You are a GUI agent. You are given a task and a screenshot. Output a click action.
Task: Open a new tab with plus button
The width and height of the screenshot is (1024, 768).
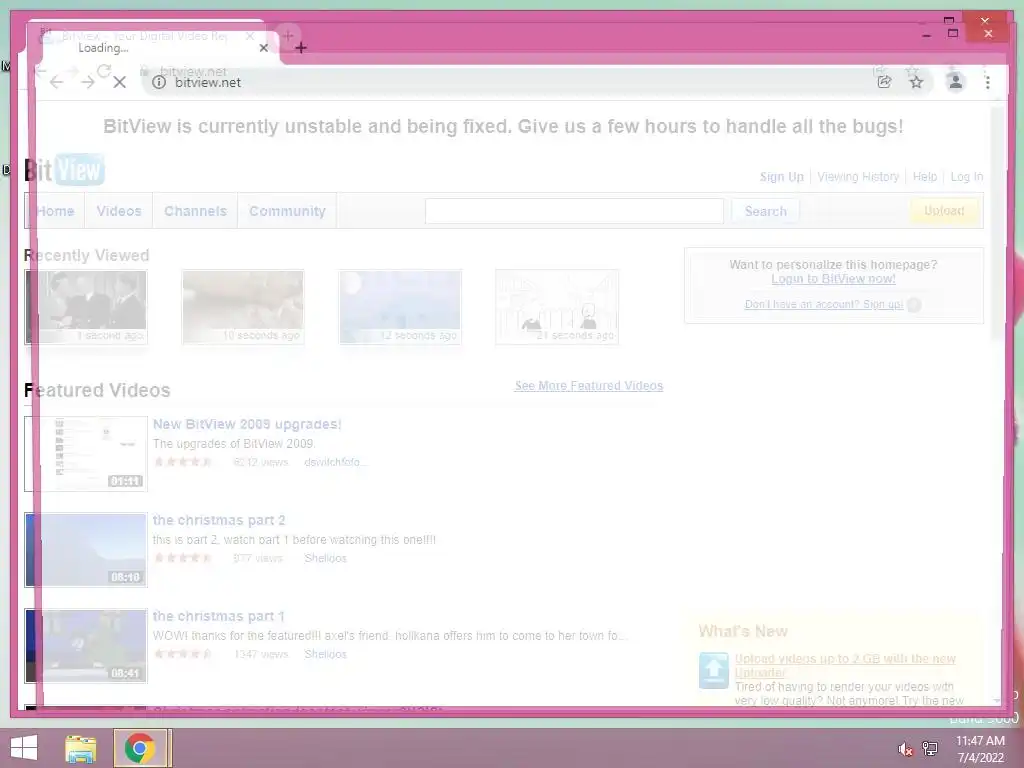click(x=300, y=48)
